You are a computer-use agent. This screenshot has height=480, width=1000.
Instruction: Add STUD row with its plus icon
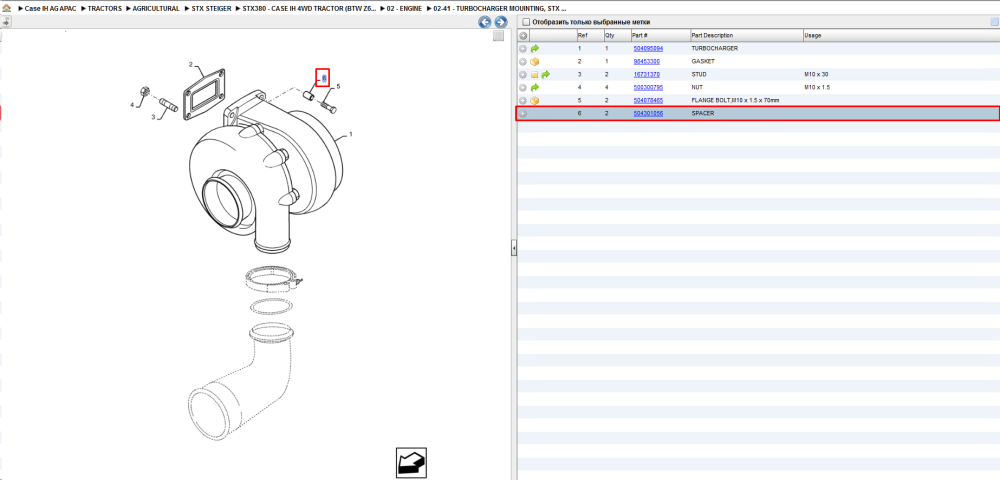pyautogui.click(x=523, y=75)
